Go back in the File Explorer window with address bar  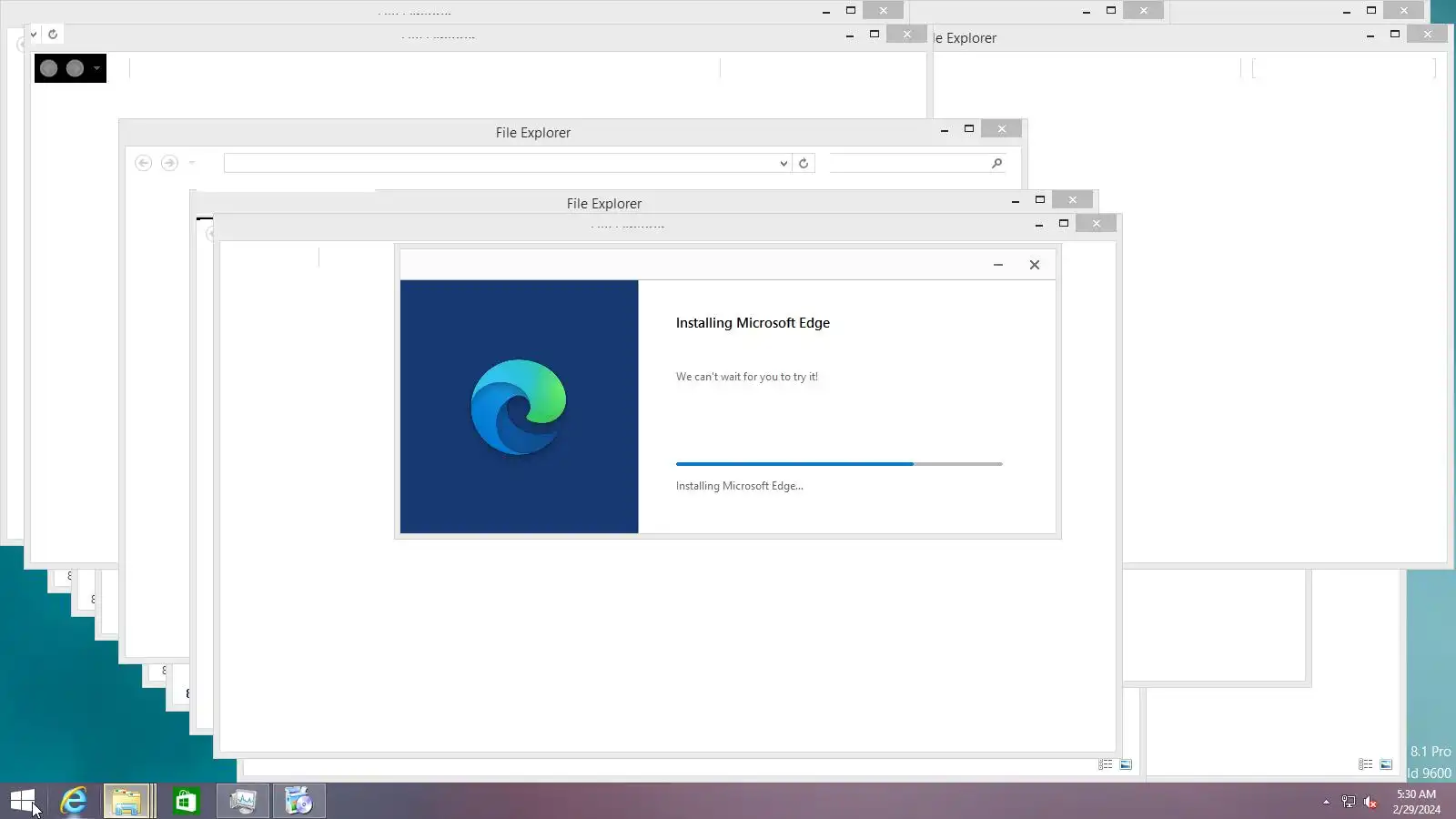[x=144, y=163]
